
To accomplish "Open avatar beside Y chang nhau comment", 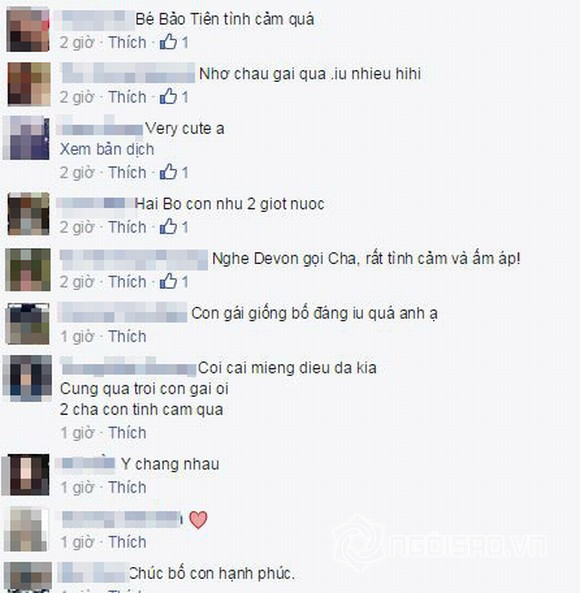I will [x=26, y=475].
